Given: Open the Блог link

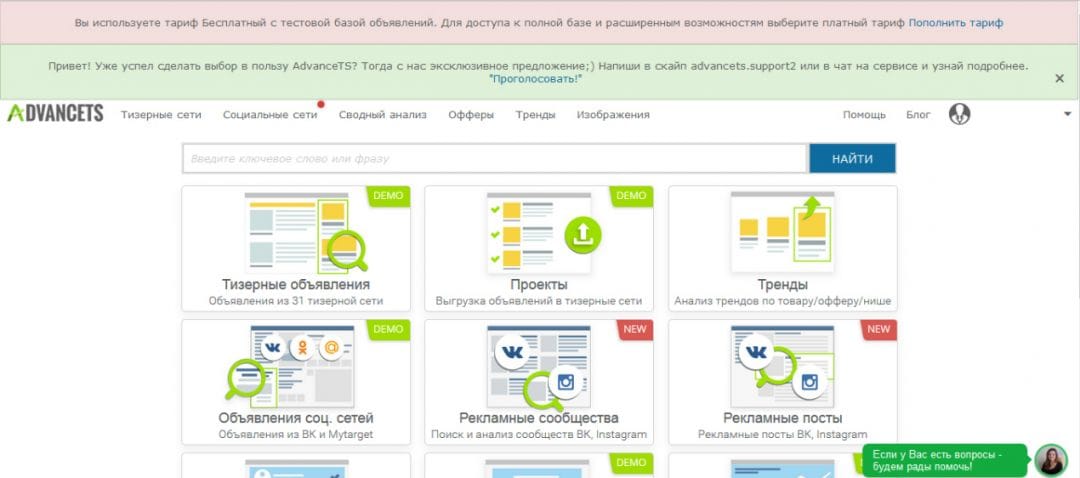Looking at the screenshot, I should [918, 115].
